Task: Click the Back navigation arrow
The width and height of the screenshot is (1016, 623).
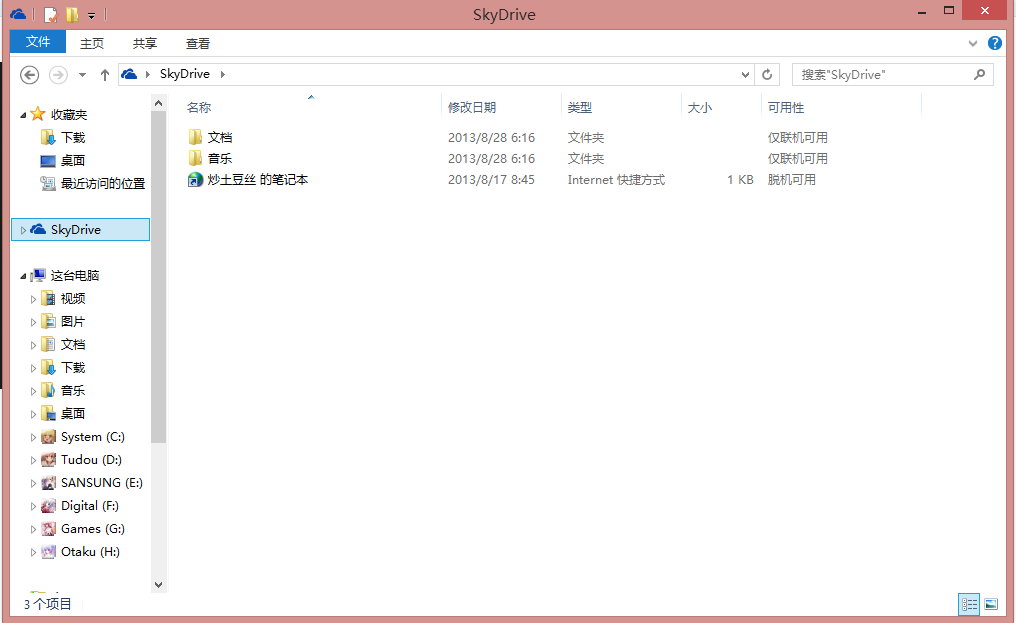Action: coord(30,75)
